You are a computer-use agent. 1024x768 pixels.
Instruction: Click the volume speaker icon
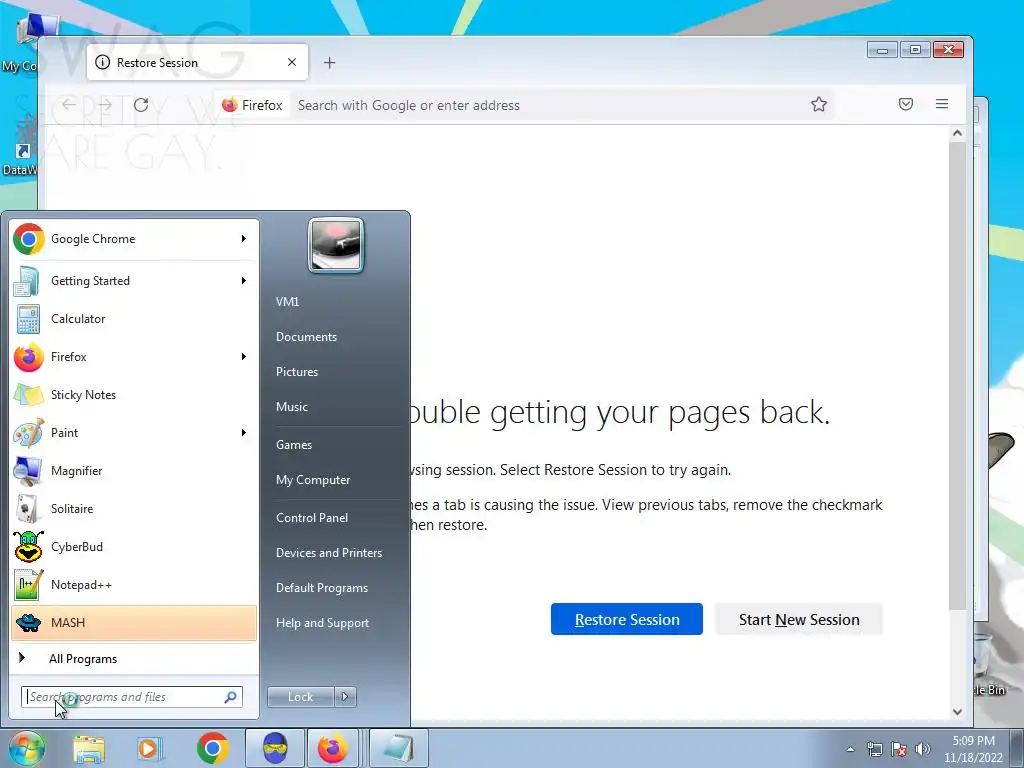[x=923, y=749]
